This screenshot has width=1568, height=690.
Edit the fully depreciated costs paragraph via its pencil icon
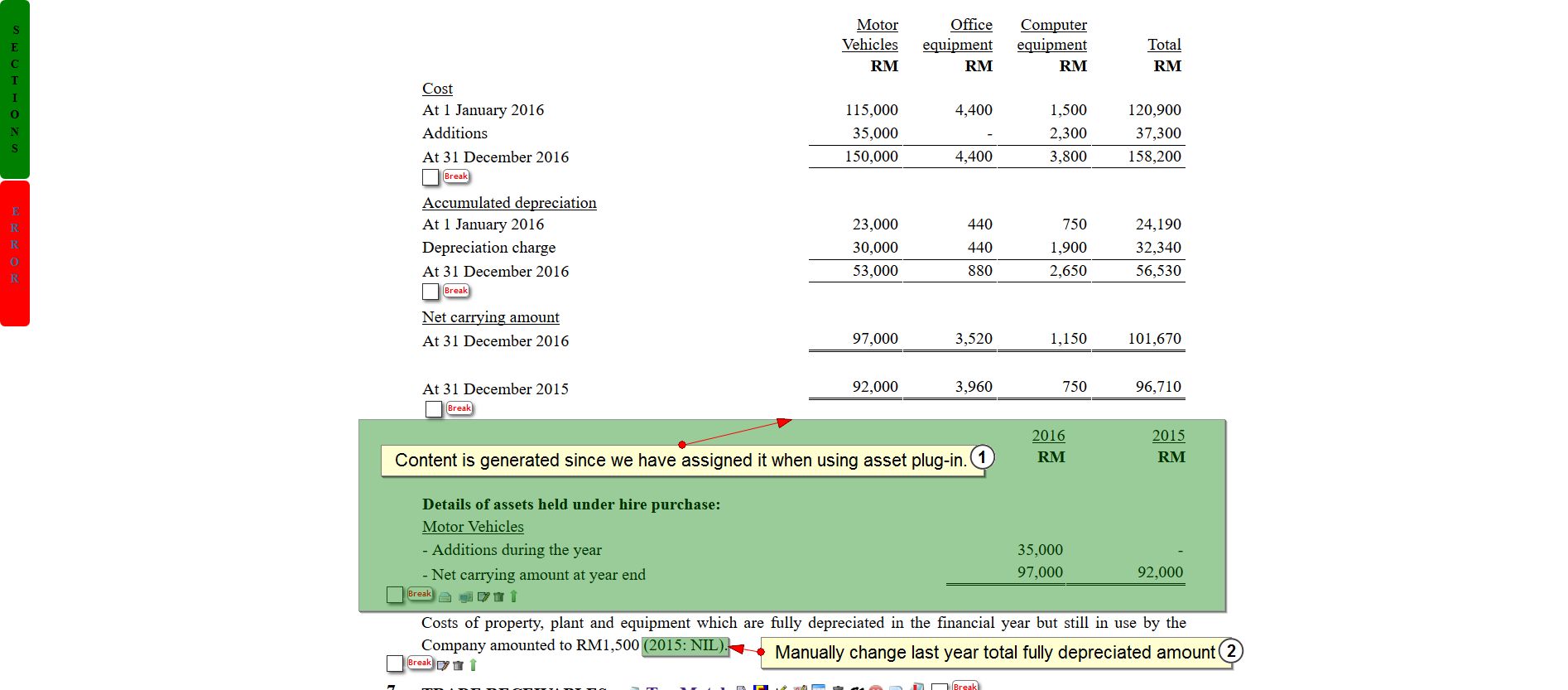(x=443, y=665)
